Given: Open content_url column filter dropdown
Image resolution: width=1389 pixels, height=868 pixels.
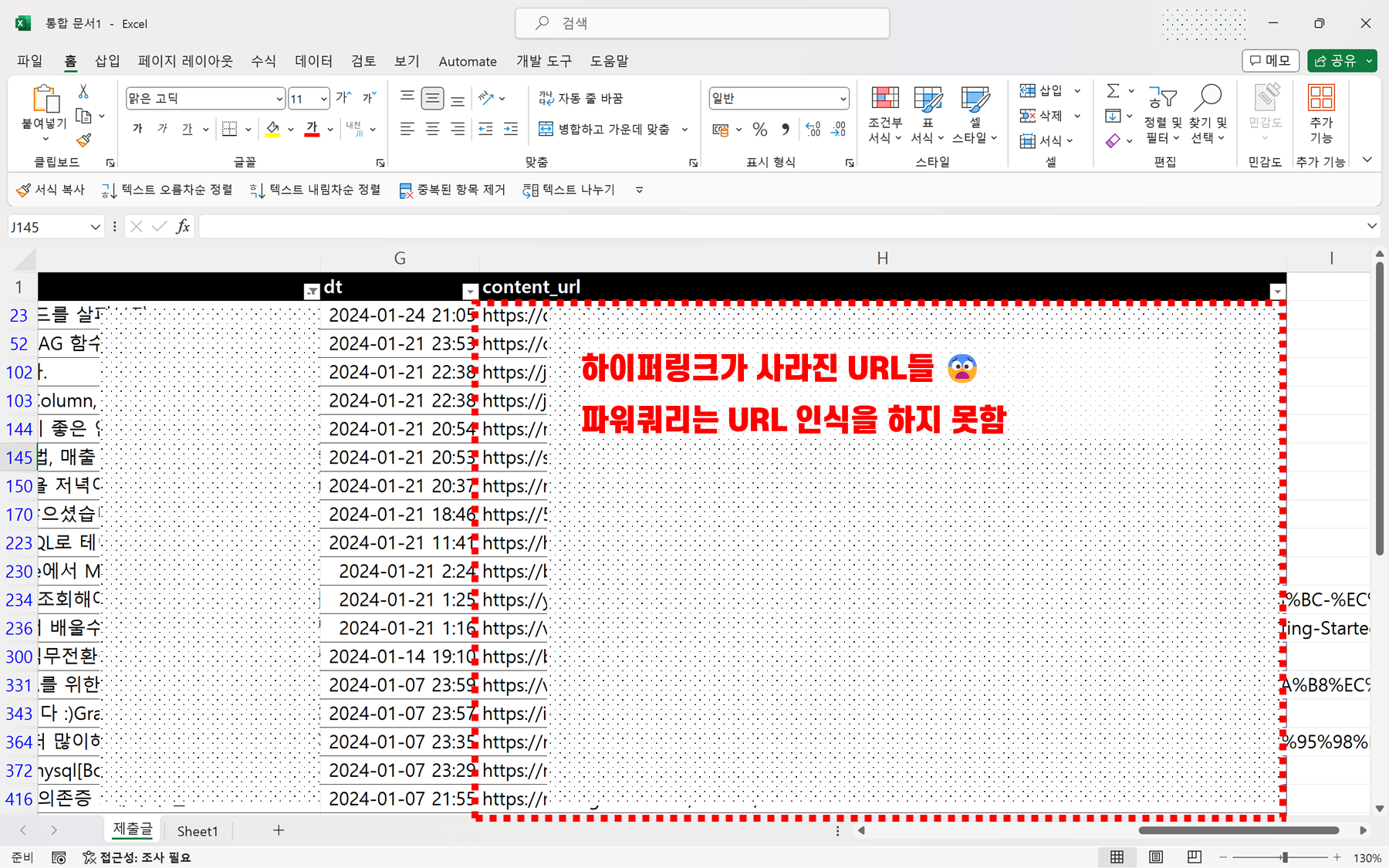Looking at the screenshot, I should (1278, 292).
